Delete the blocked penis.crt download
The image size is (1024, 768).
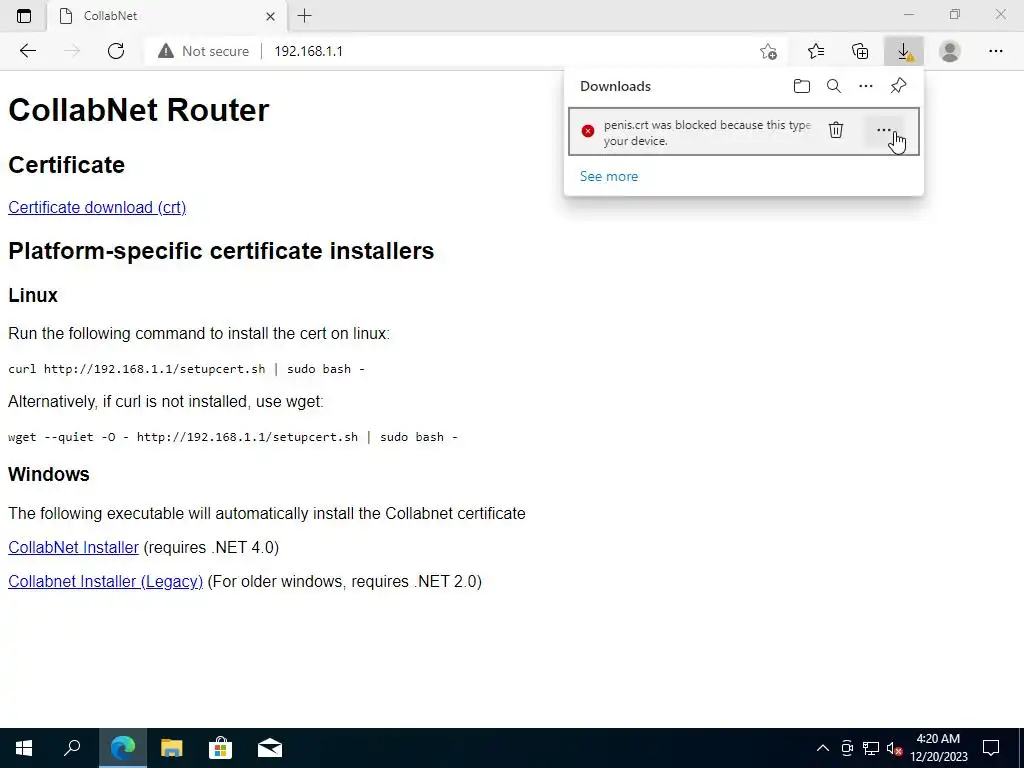(836, 130)
